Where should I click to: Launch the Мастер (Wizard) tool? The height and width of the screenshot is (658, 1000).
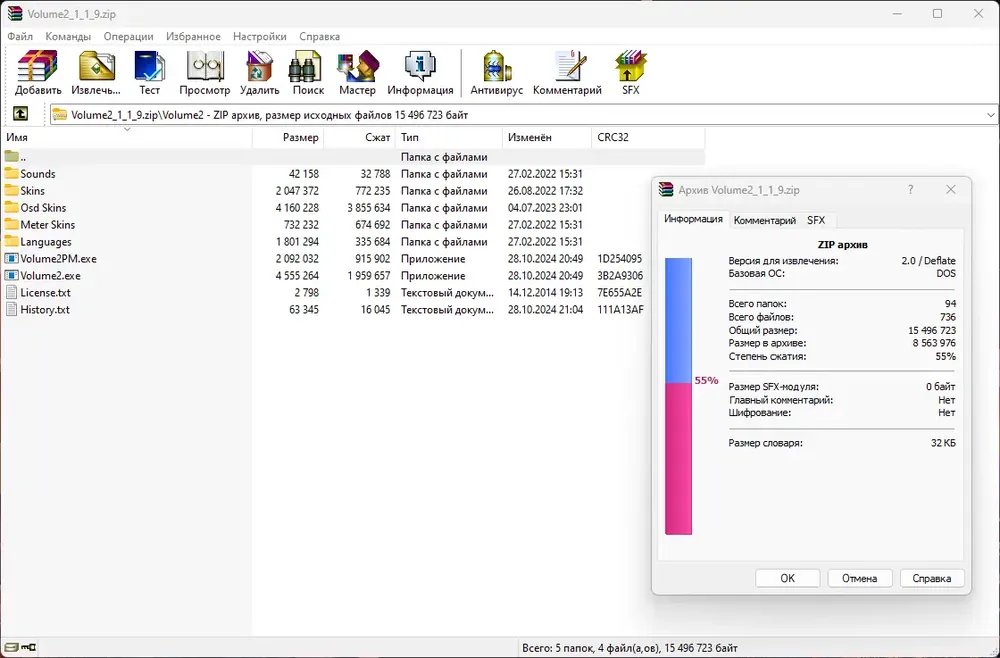click(357, 66)
